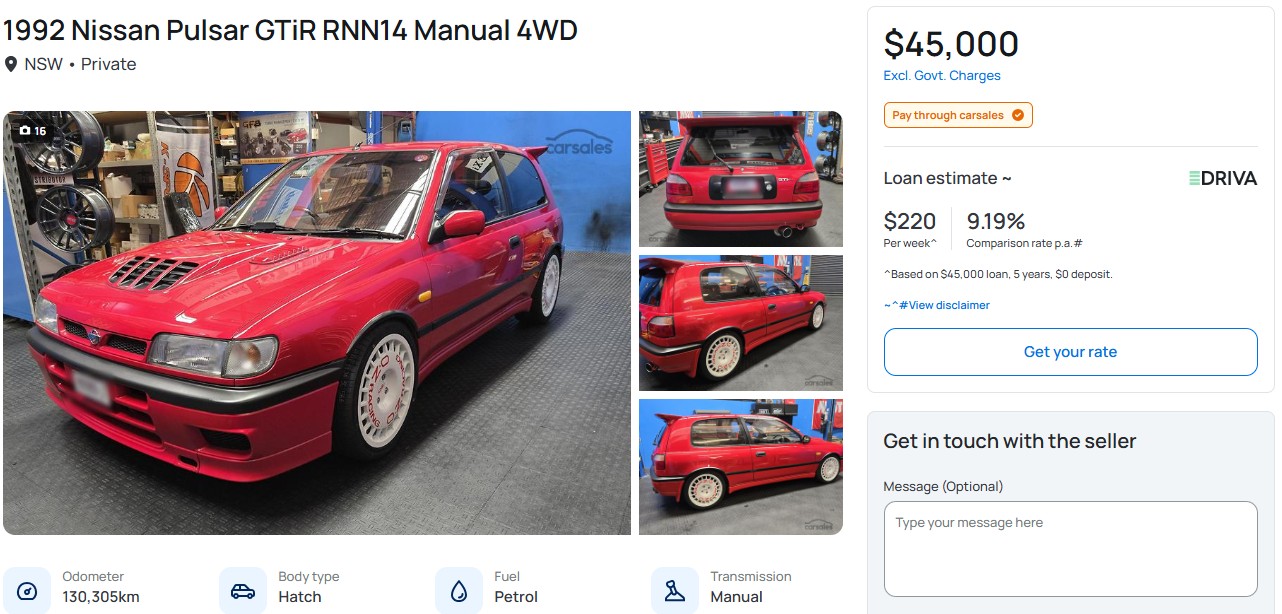Click the body type car icon
Viewport: 1282px width, 614px height.
pyautogui.click(x=243, y=591)
